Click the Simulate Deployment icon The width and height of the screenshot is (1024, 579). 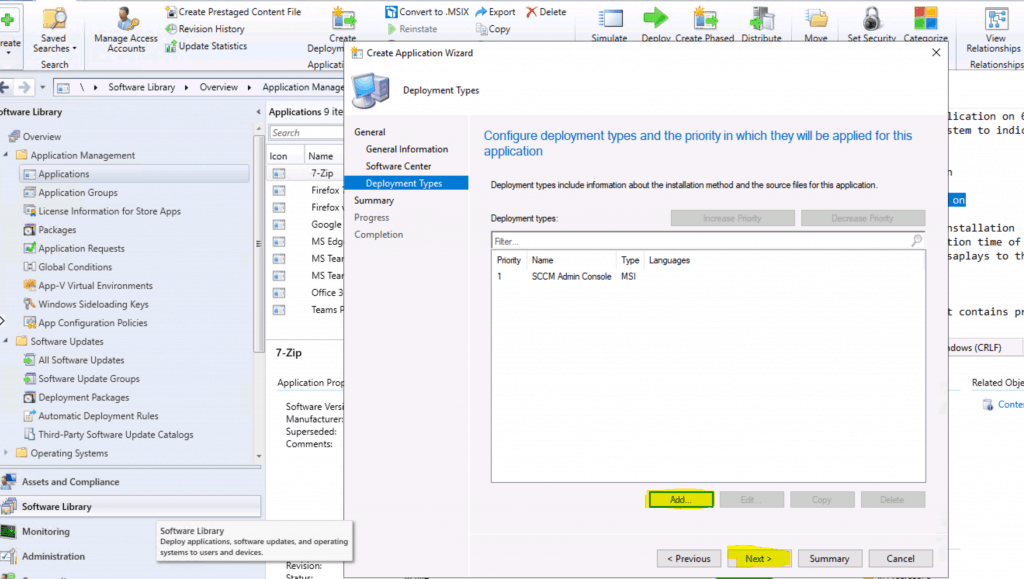(610, 18)
